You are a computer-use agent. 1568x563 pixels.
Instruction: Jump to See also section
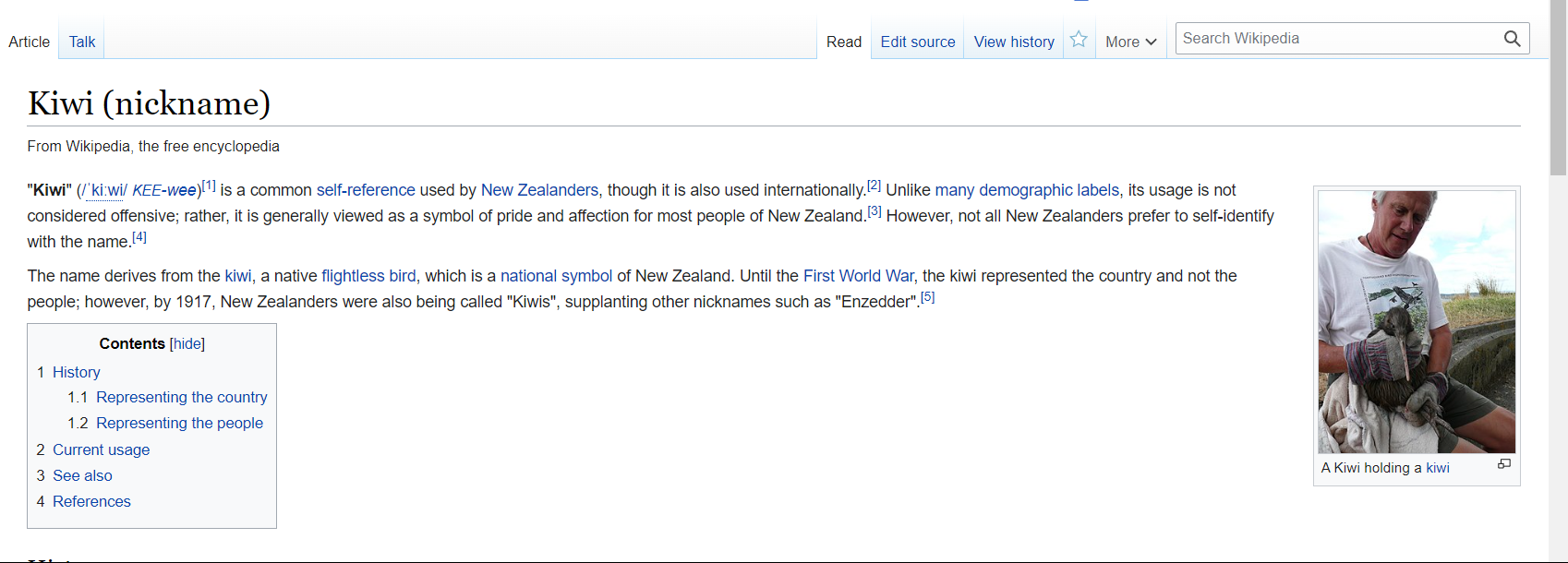pos(82,475)
